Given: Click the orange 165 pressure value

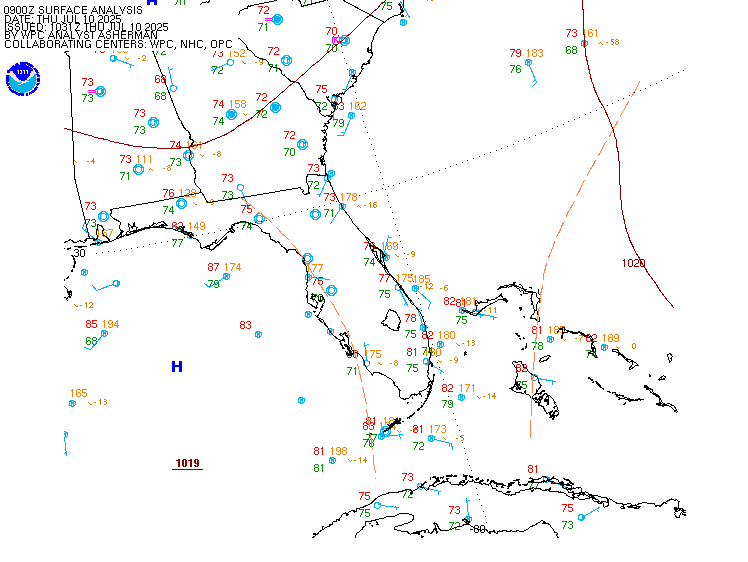Looking at the screenshot, I should click(79, 393).
